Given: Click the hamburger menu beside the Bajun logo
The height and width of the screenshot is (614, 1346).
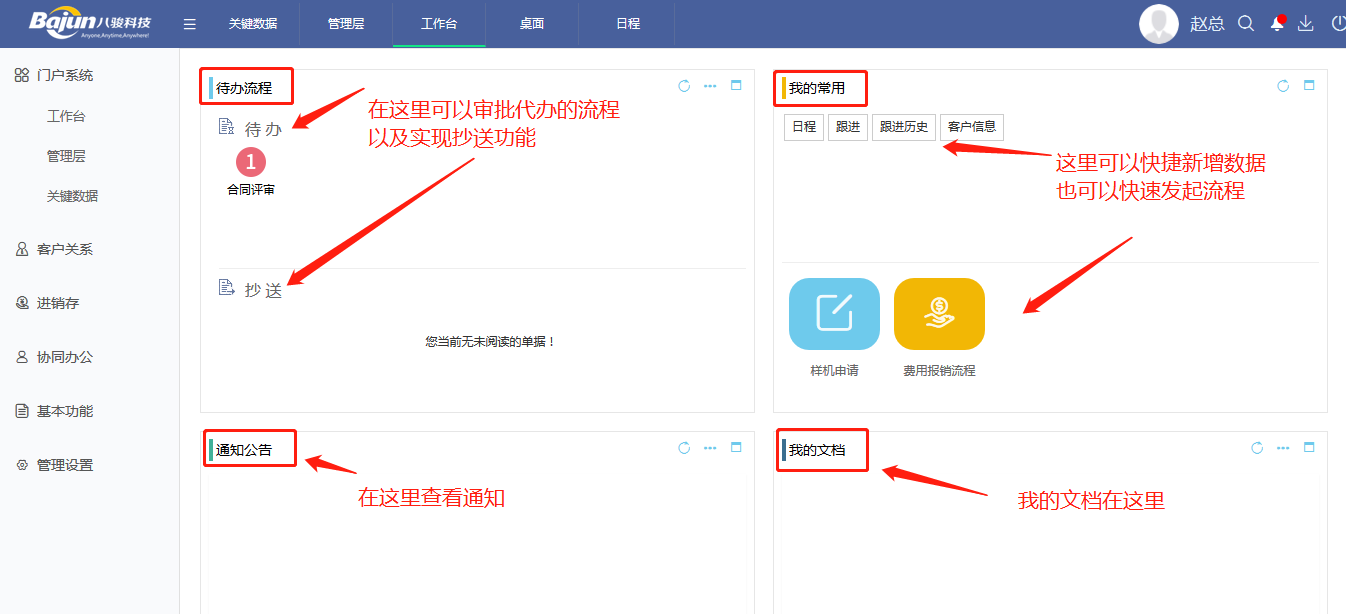Looking at the screenshot, I should pos(189,22).
